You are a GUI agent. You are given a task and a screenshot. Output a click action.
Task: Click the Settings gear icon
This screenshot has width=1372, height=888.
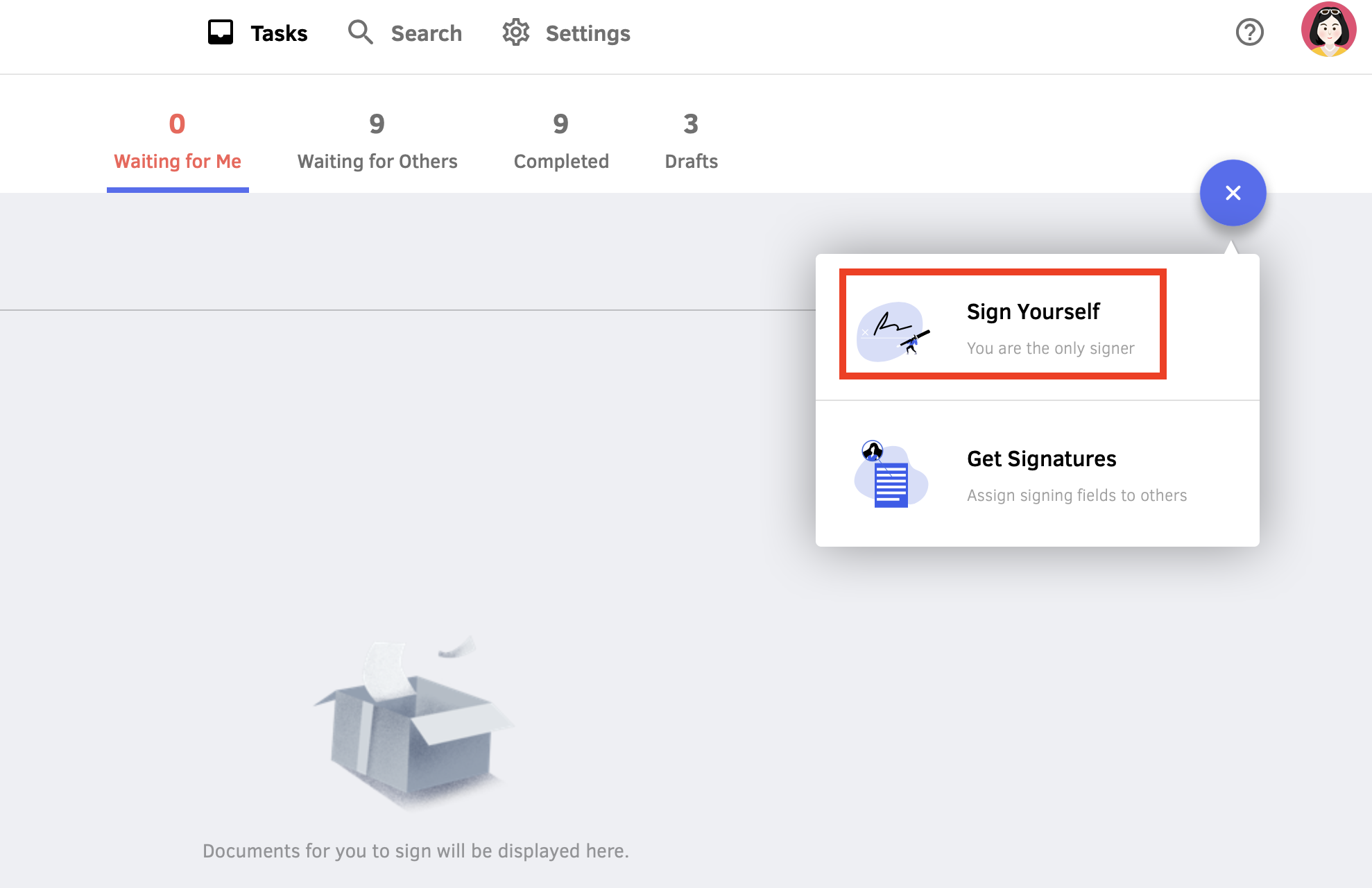[x=515, y=32]
